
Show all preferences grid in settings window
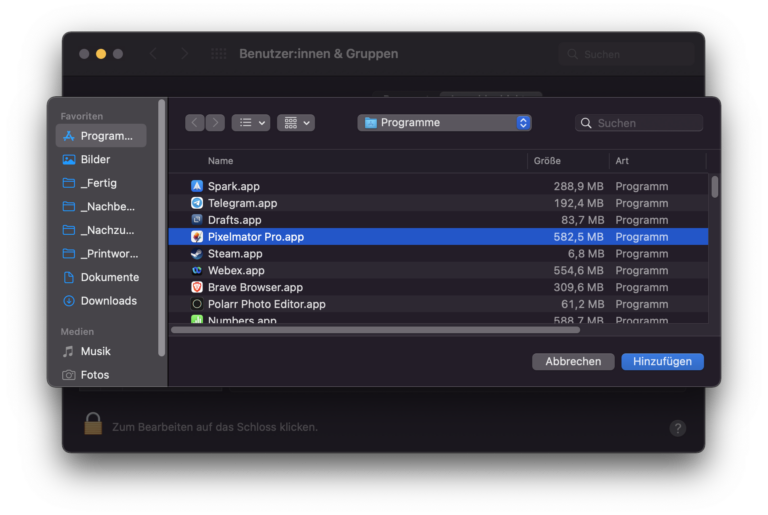pos(218,54)
